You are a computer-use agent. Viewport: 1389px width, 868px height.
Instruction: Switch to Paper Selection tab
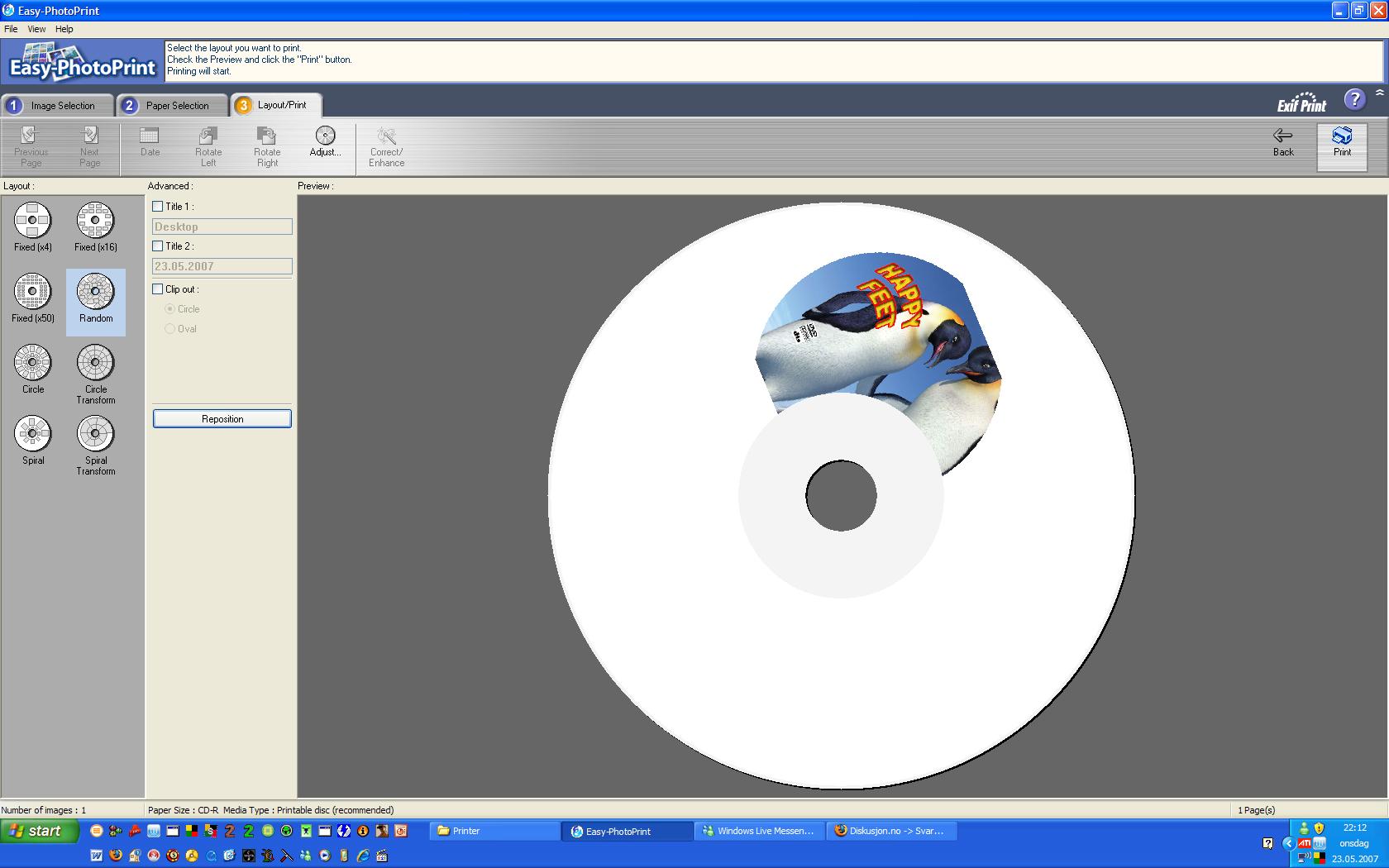(x=172, y=106)
